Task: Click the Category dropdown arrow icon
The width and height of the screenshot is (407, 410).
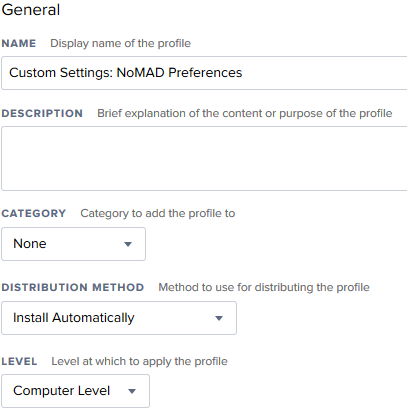Action: (x=128, y=244)
